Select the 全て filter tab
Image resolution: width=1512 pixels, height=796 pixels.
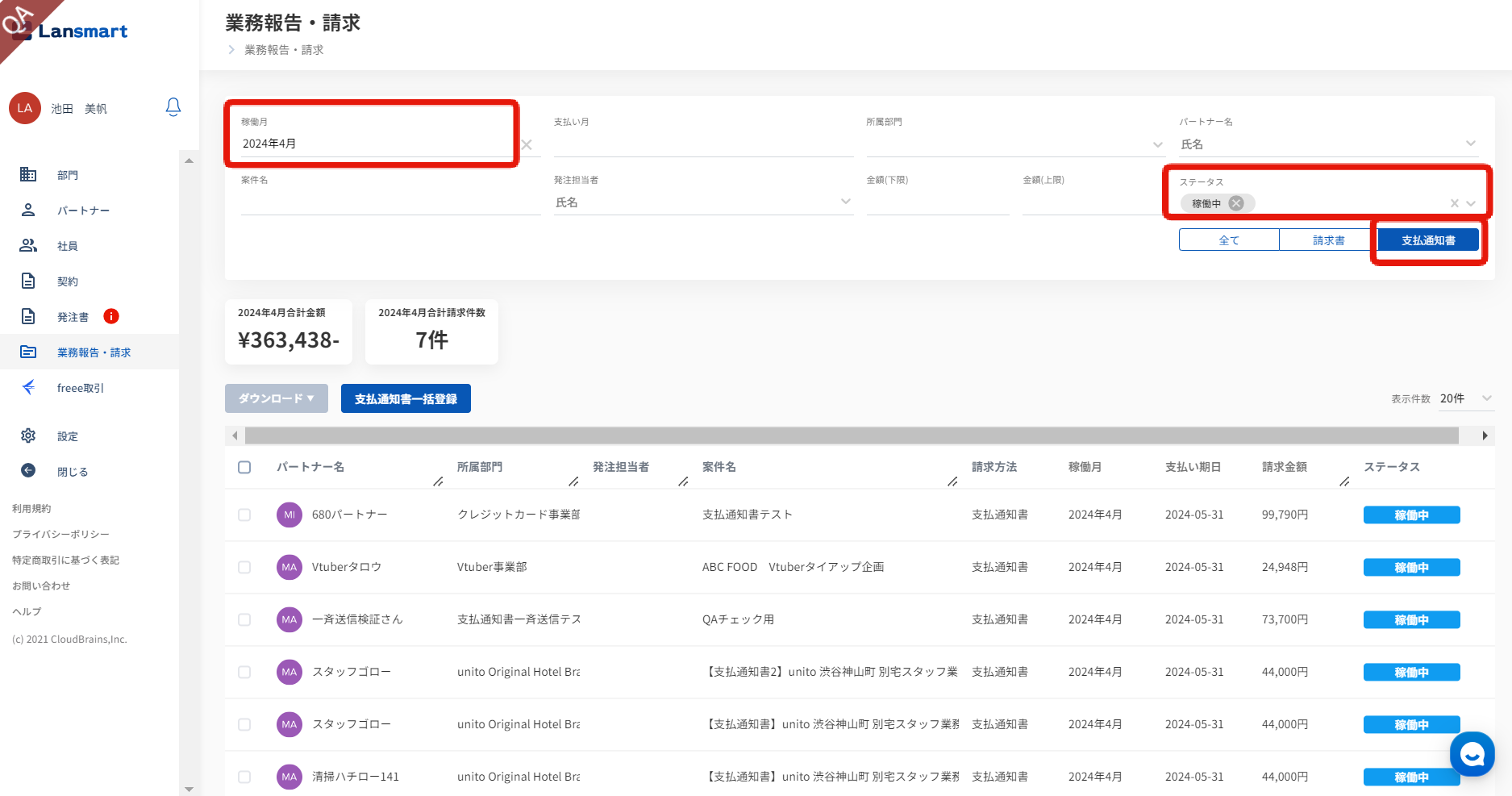[x=1229, y=240]
